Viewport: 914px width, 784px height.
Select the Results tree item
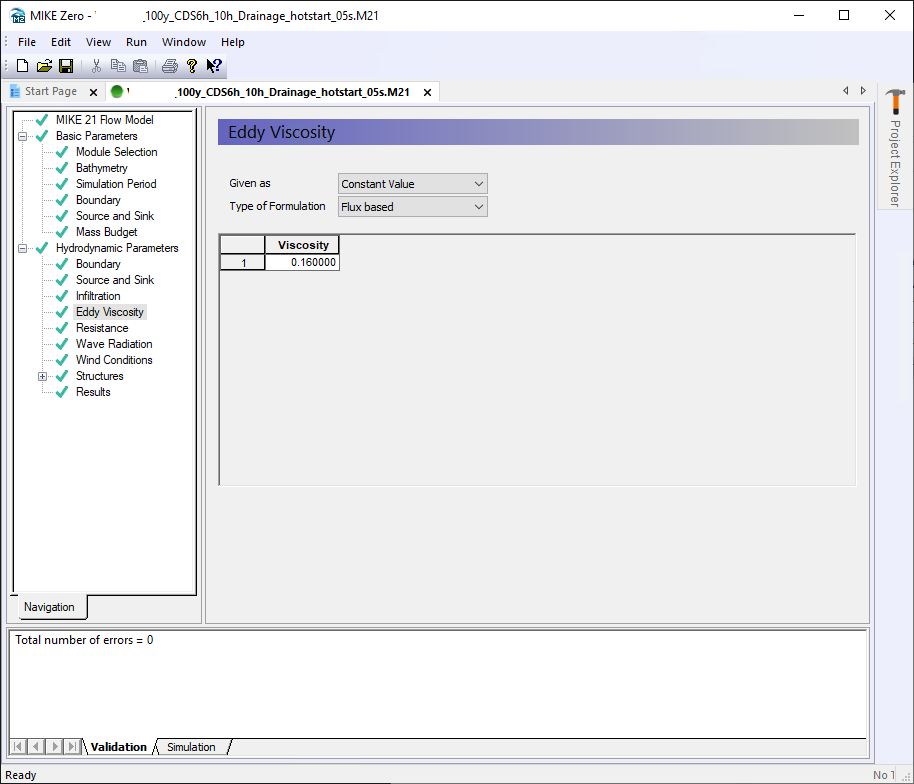93,392
